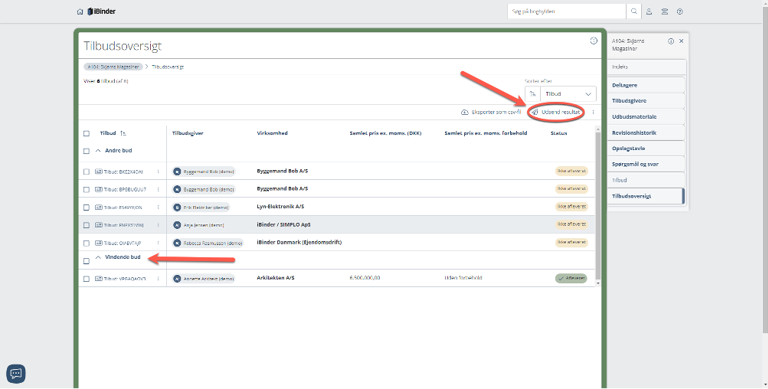Open the Tilbud tab in side panel
Viewport: 768px width, 389px height.
point(646,180)
